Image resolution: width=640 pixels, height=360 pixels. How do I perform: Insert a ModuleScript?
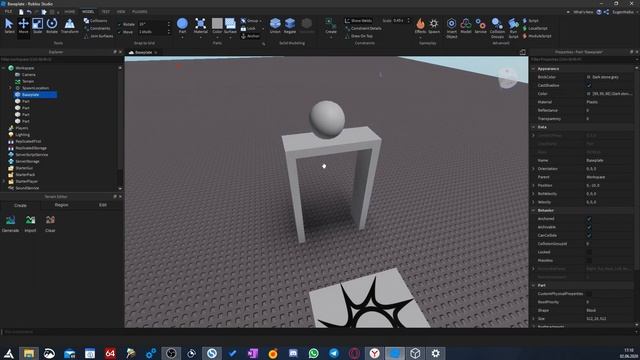pyautogui.click(x=537, y=36)
